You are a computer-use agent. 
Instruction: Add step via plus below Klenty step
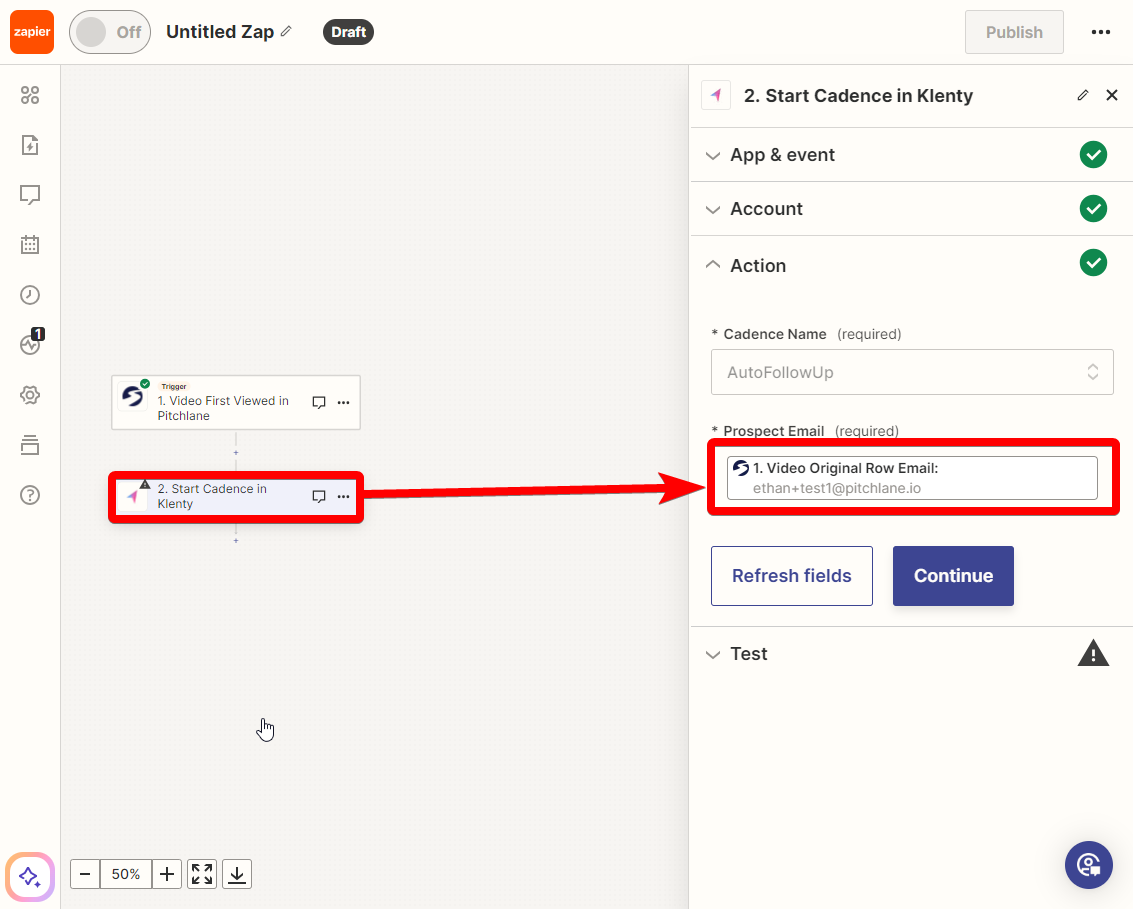point(236,540)
